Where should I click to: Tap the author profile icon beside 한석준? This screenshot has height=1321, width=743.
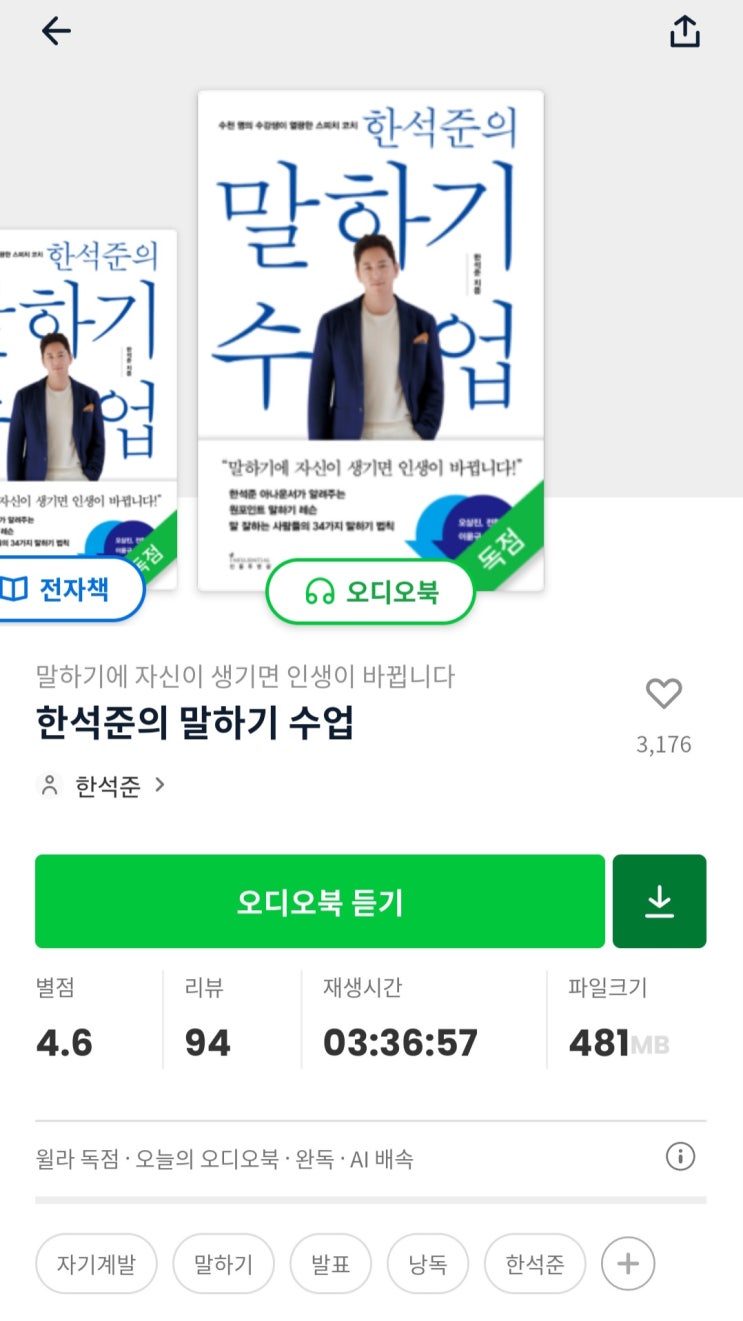coord(49,786)
